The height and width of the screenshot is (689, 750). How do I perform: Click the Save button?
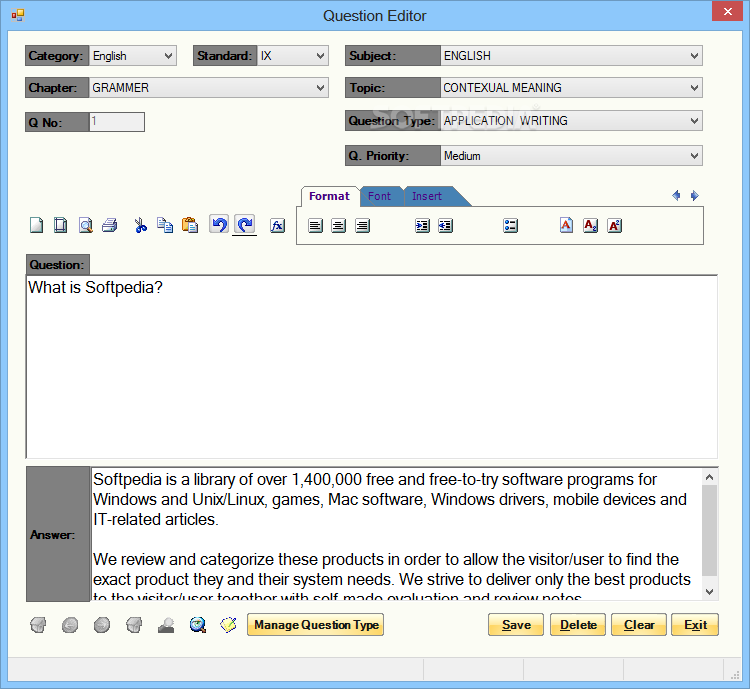pos(516,625)
